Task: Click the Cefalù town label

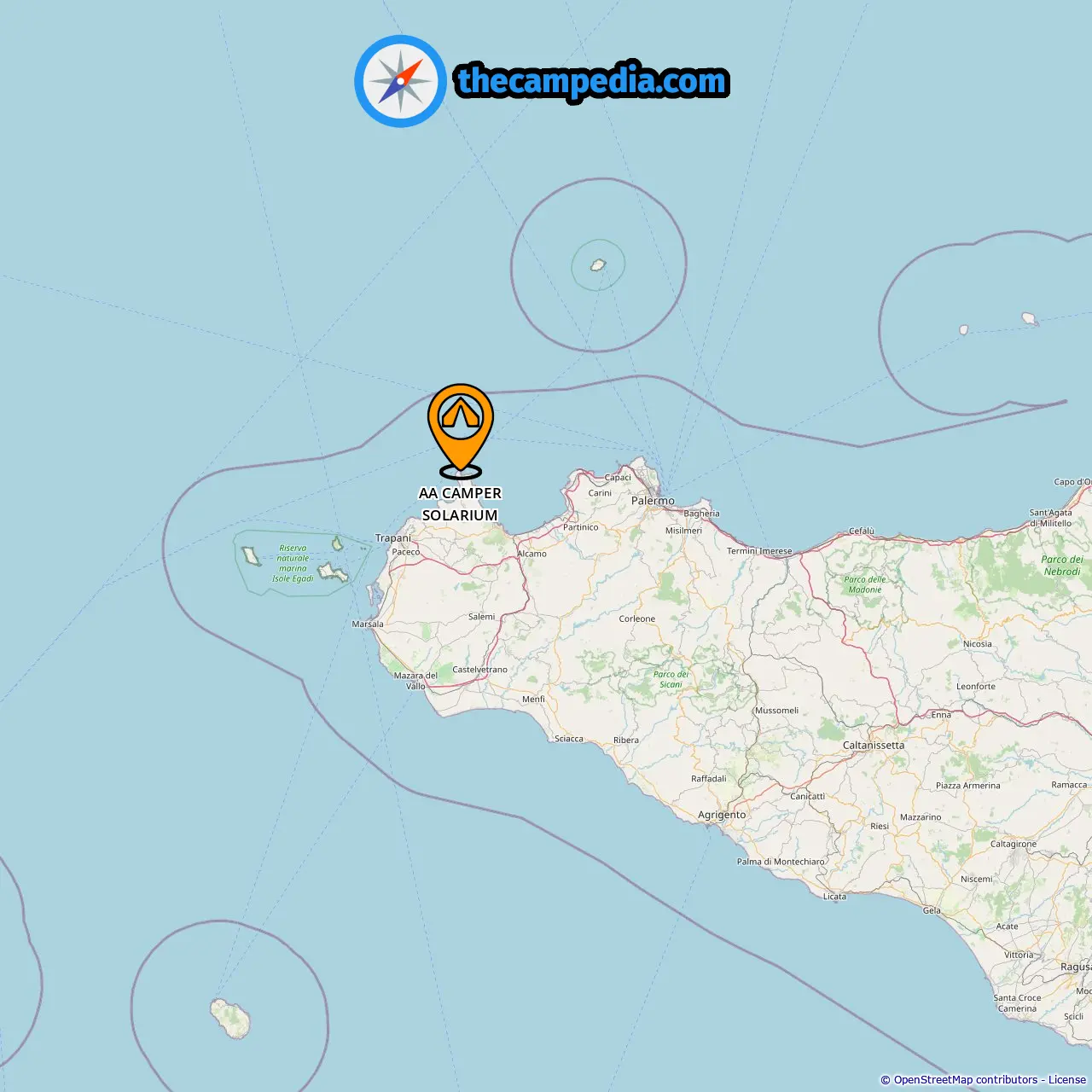Action: [x=862, y=531]
